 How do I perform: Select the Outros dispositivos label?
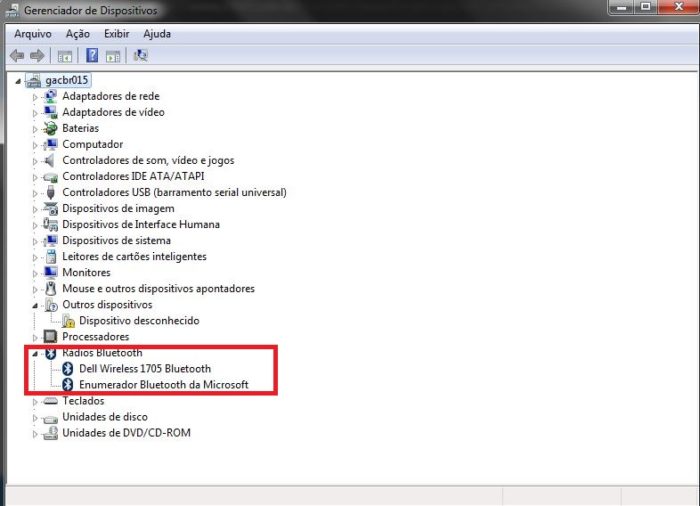point(107,305)
